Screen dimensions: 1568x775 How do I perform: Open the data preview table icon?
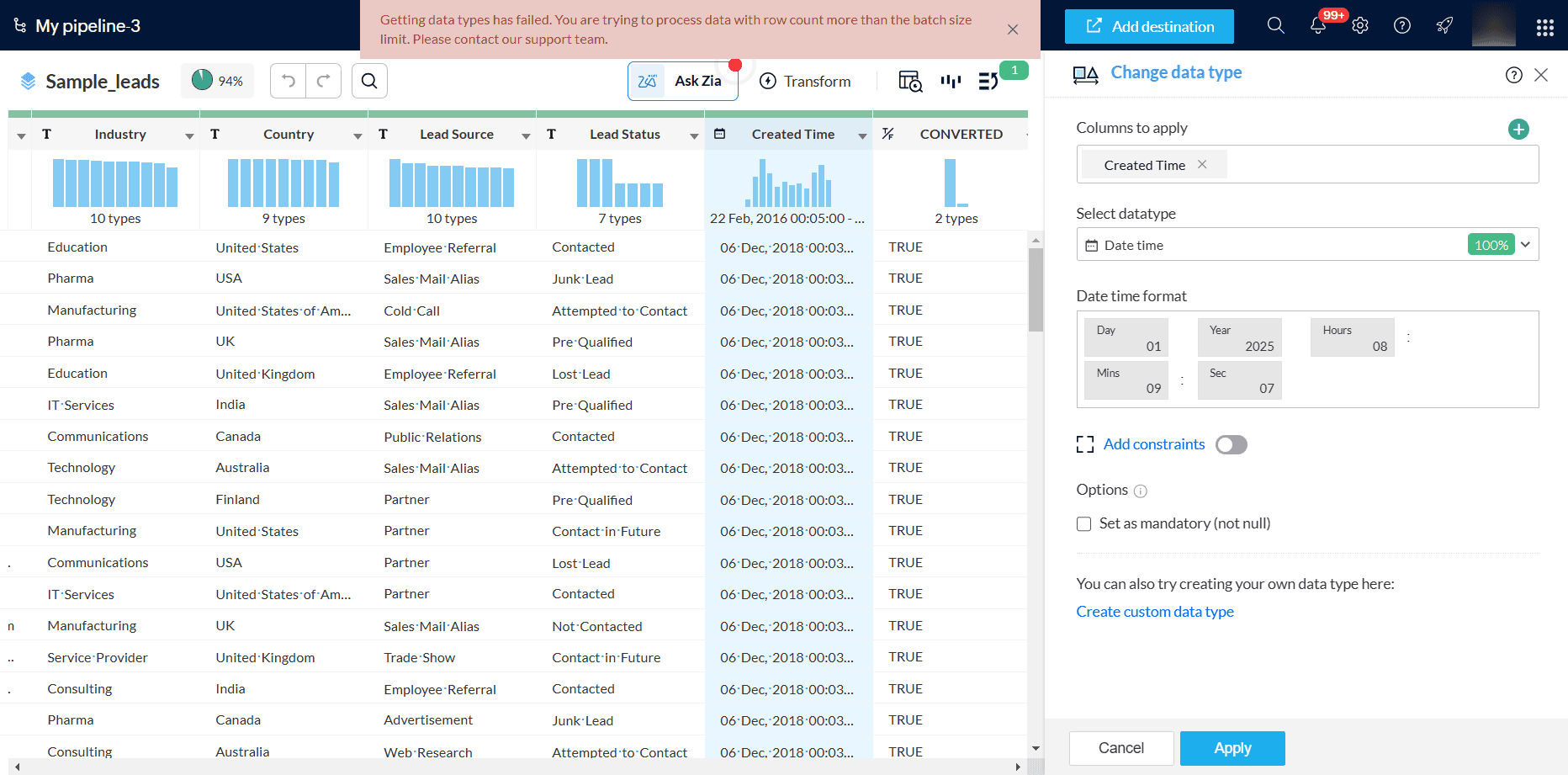(910, 81)
